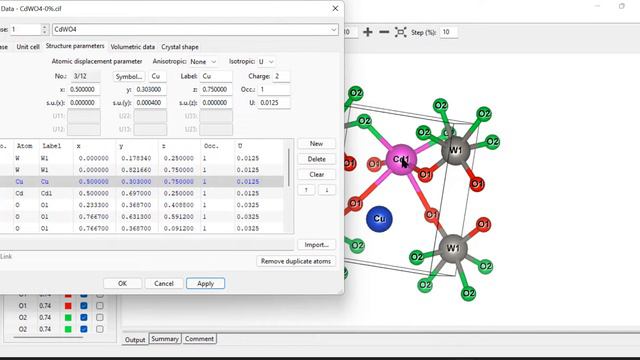Click the z coordinate field 0.750000
640x360 pixels.
[x=216, y=89]
